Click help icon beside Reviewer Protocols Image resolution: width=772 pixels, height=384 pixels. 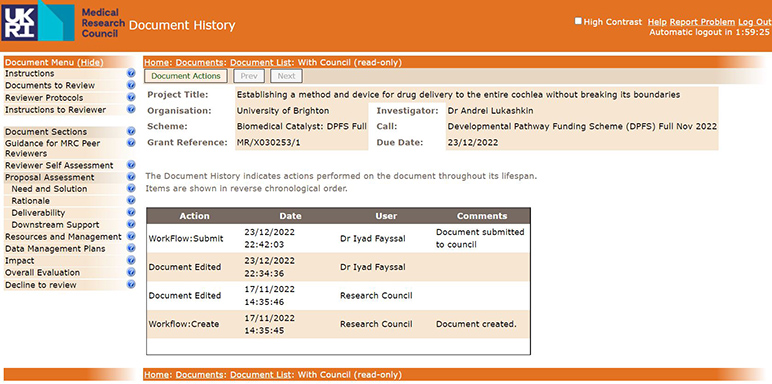(131, 97)
